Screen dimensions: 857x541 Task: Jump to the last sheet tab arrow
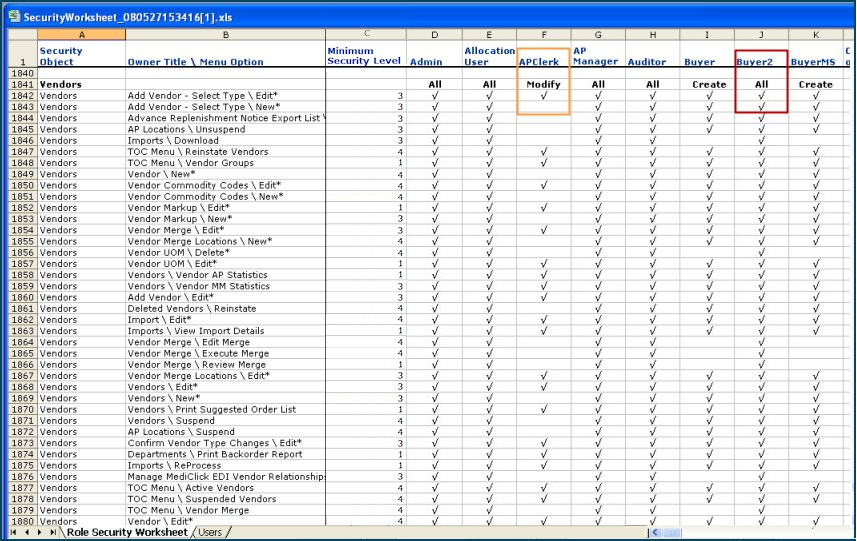52,532
